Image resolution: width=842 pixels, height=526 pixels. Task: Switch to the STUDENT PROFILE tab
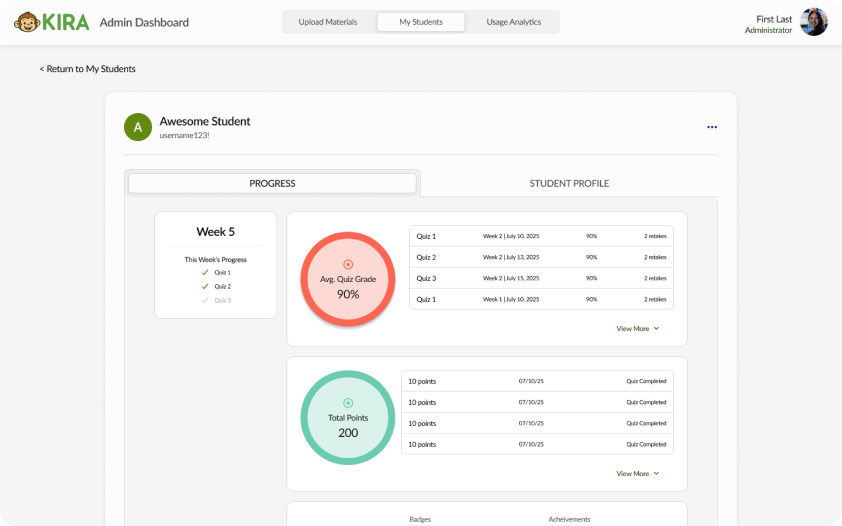(x=569, y=184)
